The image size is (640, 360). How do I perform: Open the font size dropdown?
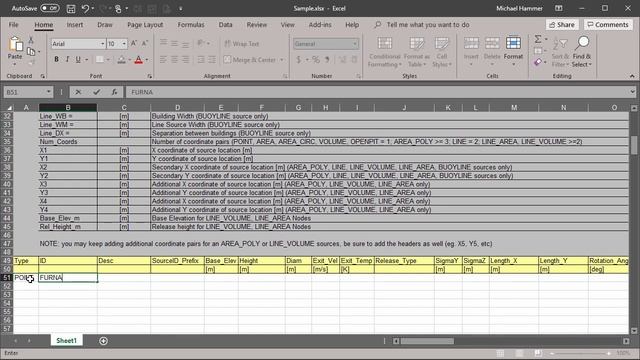124,44
